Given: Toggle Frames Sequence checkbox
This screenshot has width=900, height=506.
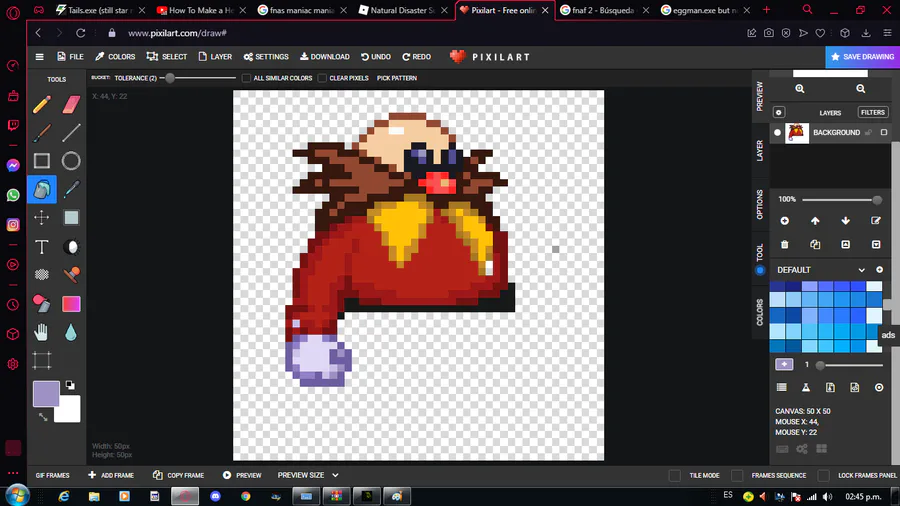Looking at the screenshot, I should (x=737, y=476).
